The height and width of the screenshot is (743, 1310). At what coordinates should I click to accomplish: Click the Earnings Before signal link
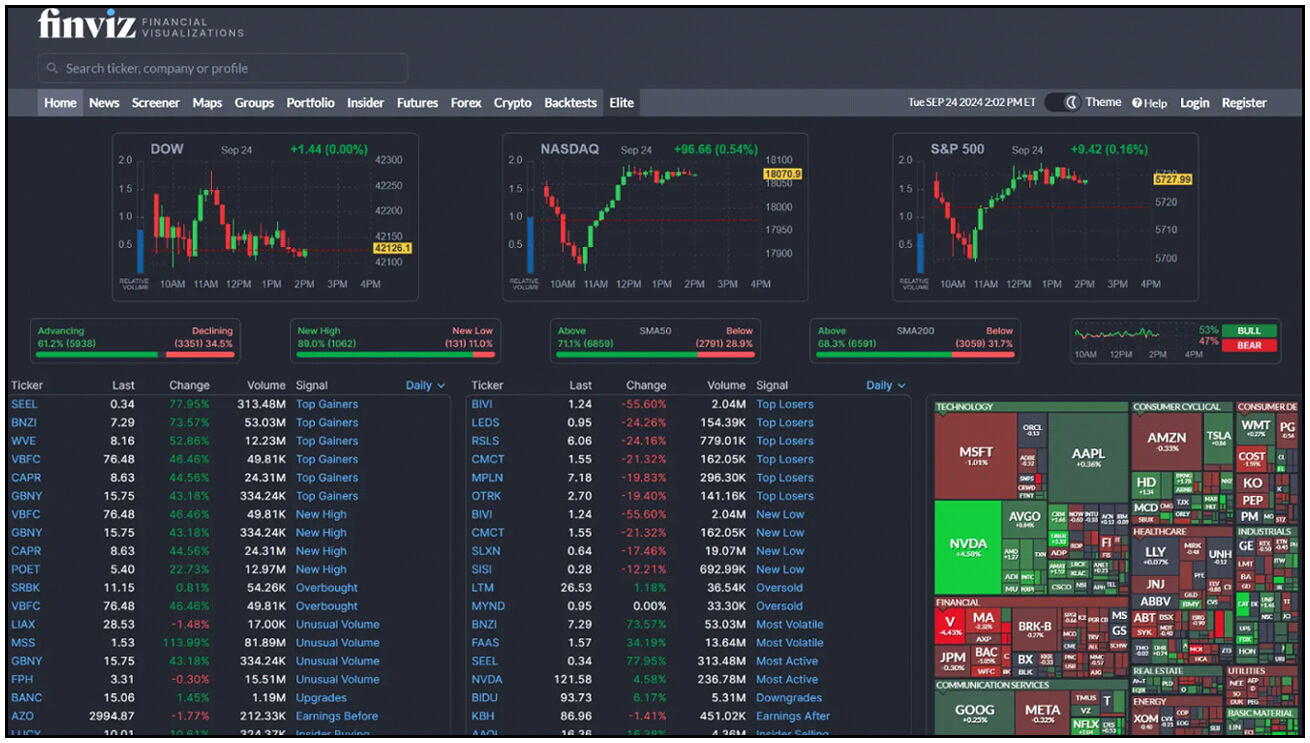(337, 716)
